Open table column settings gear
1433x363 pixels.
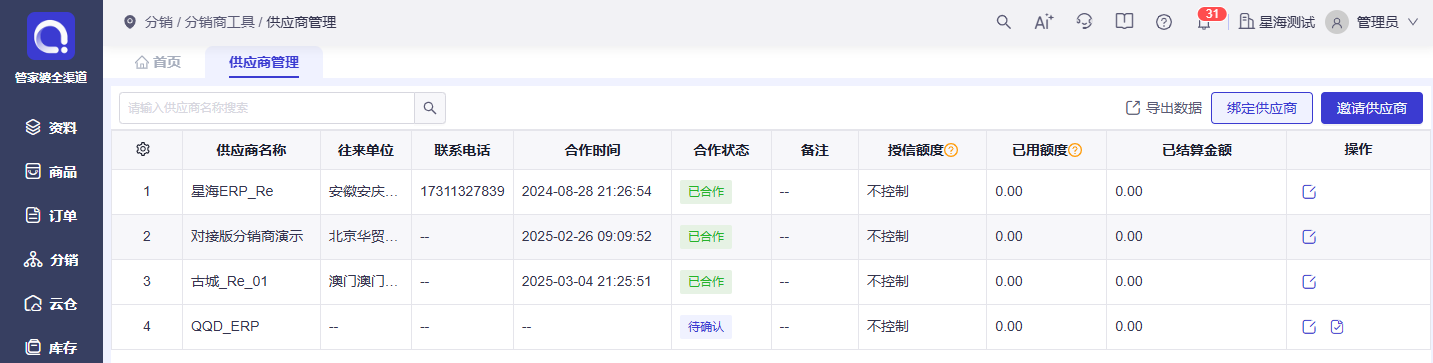click(143, 149)
